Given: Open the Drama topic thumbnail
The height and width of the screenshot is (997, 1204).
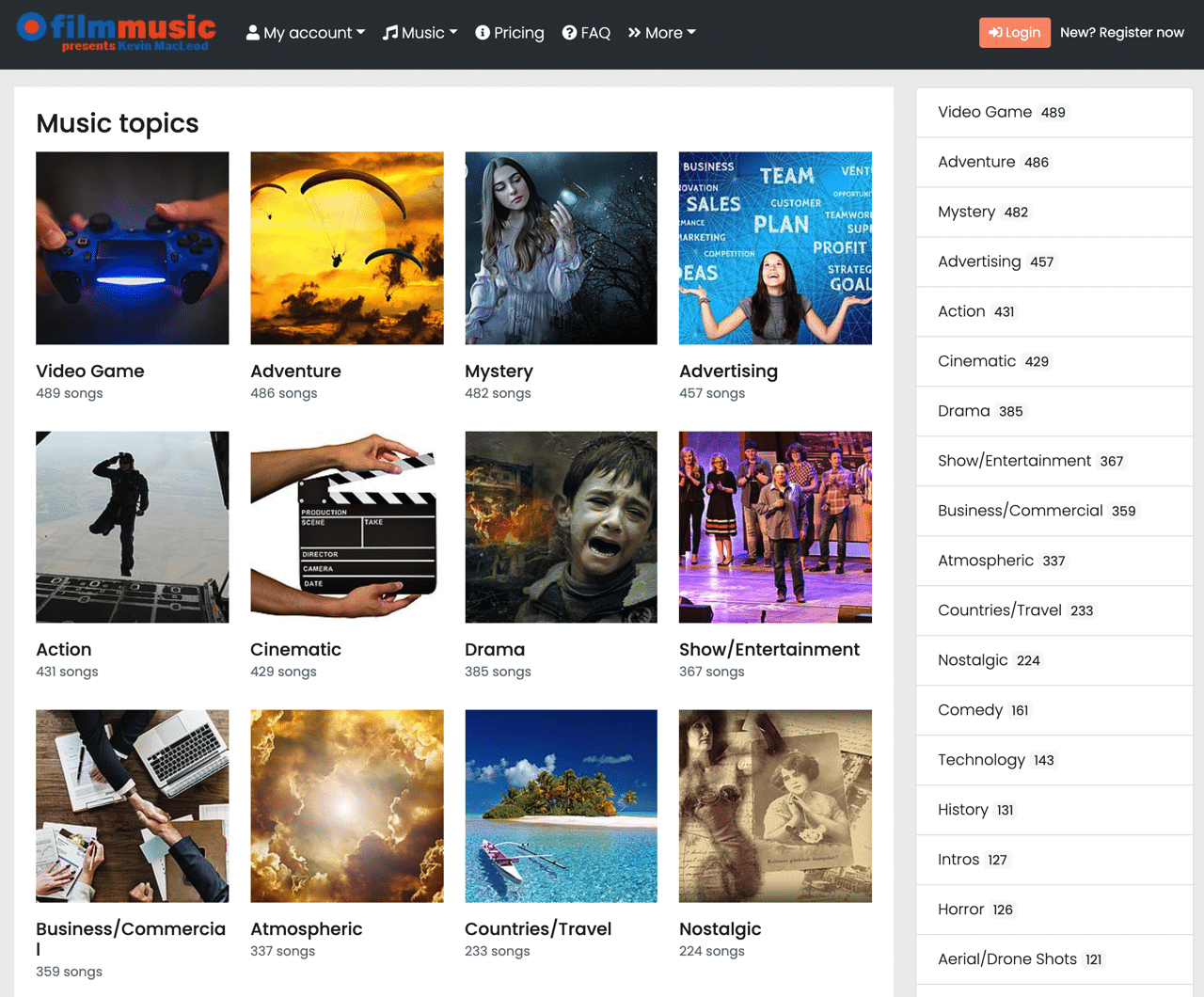Looking at the screenshot, I should (562, 528).
